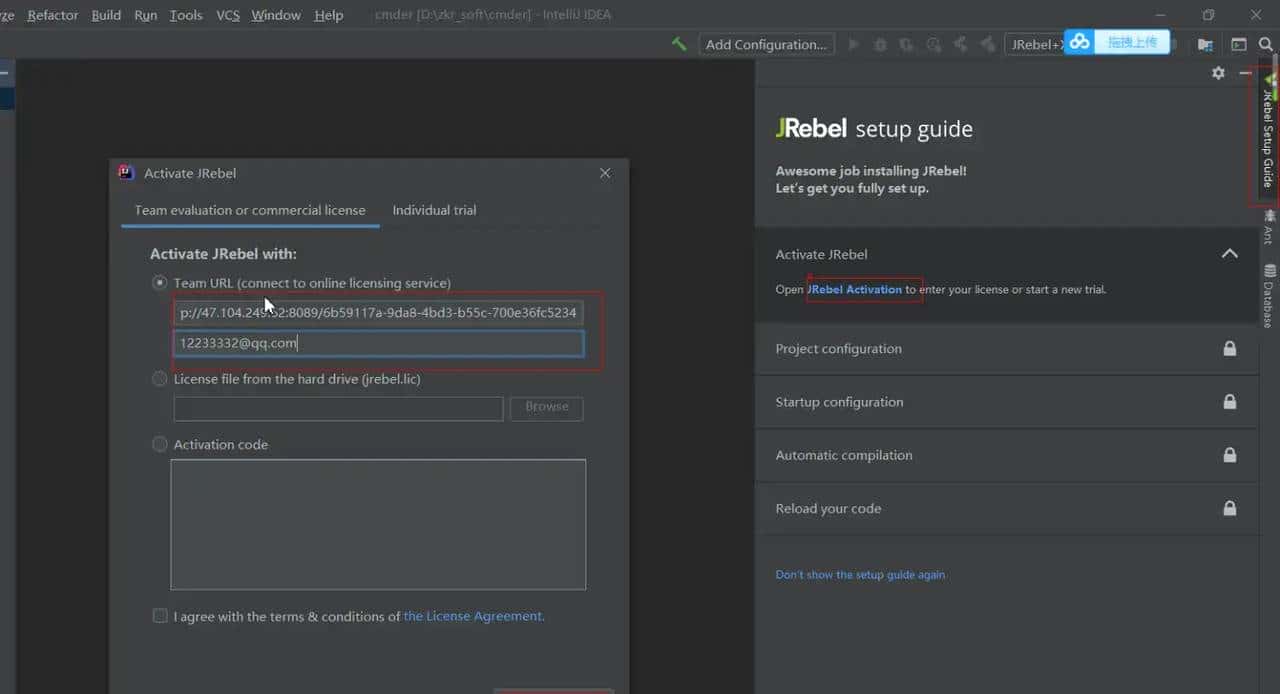The image size is (1280, 694).
Task: Select License file from hard drive option
Action: (x=160, y=379)
